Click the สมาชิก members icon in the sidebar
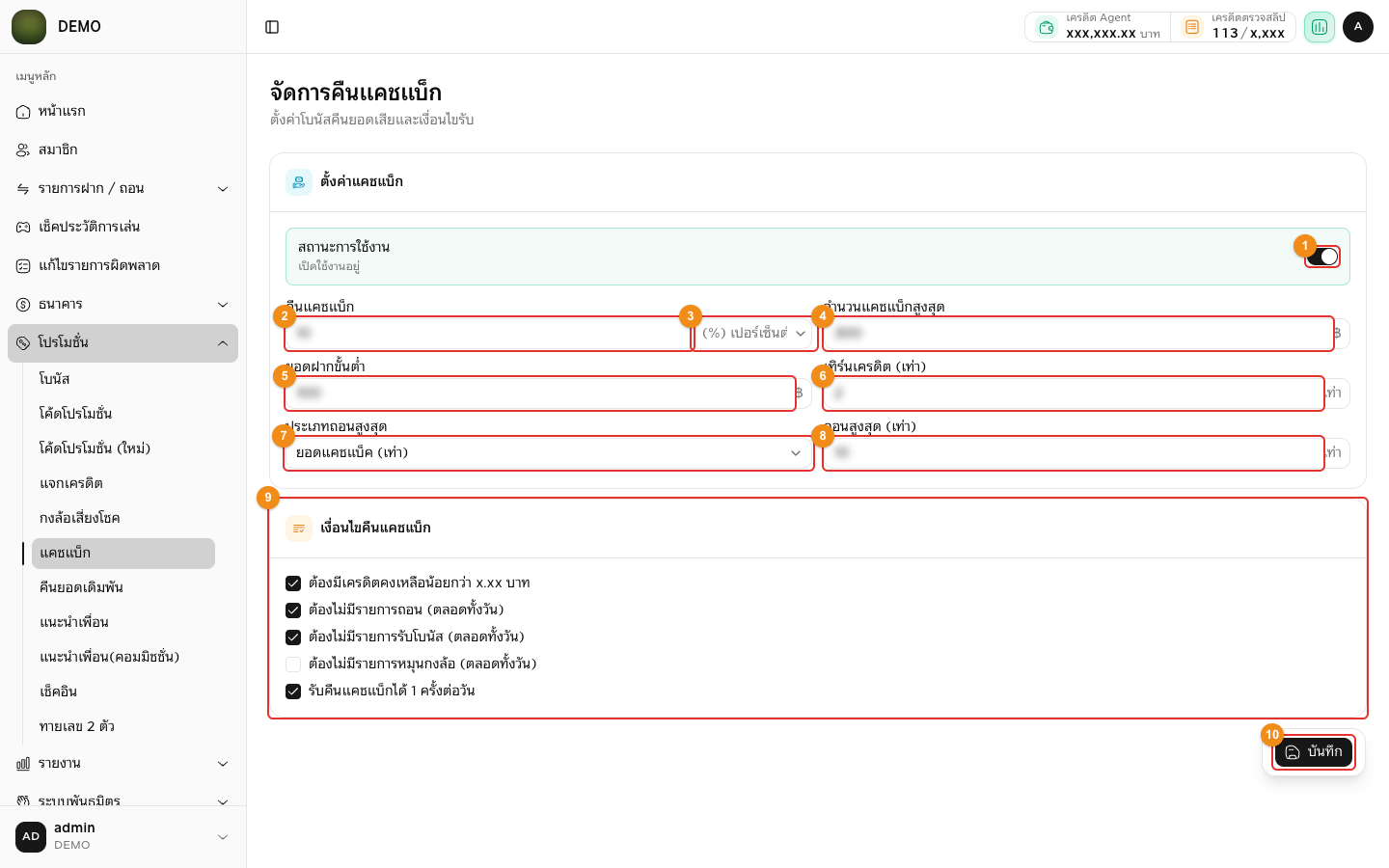The height and width of the screenshot is (868, 1389). (23, 150)
